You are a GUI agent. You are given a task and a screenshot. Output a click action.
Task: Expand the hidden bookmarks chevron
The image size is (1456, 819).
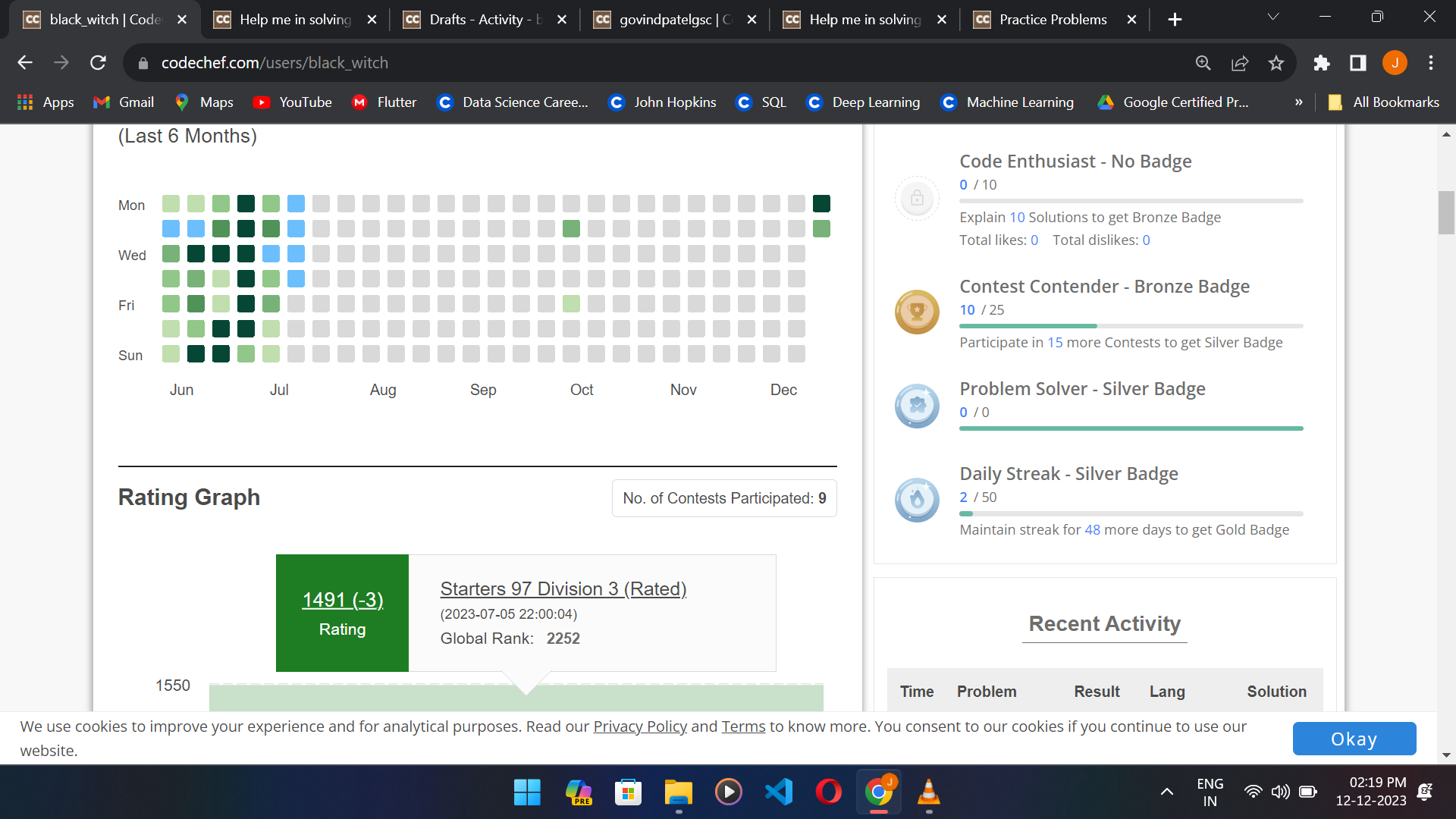[x=1299, y=102]
